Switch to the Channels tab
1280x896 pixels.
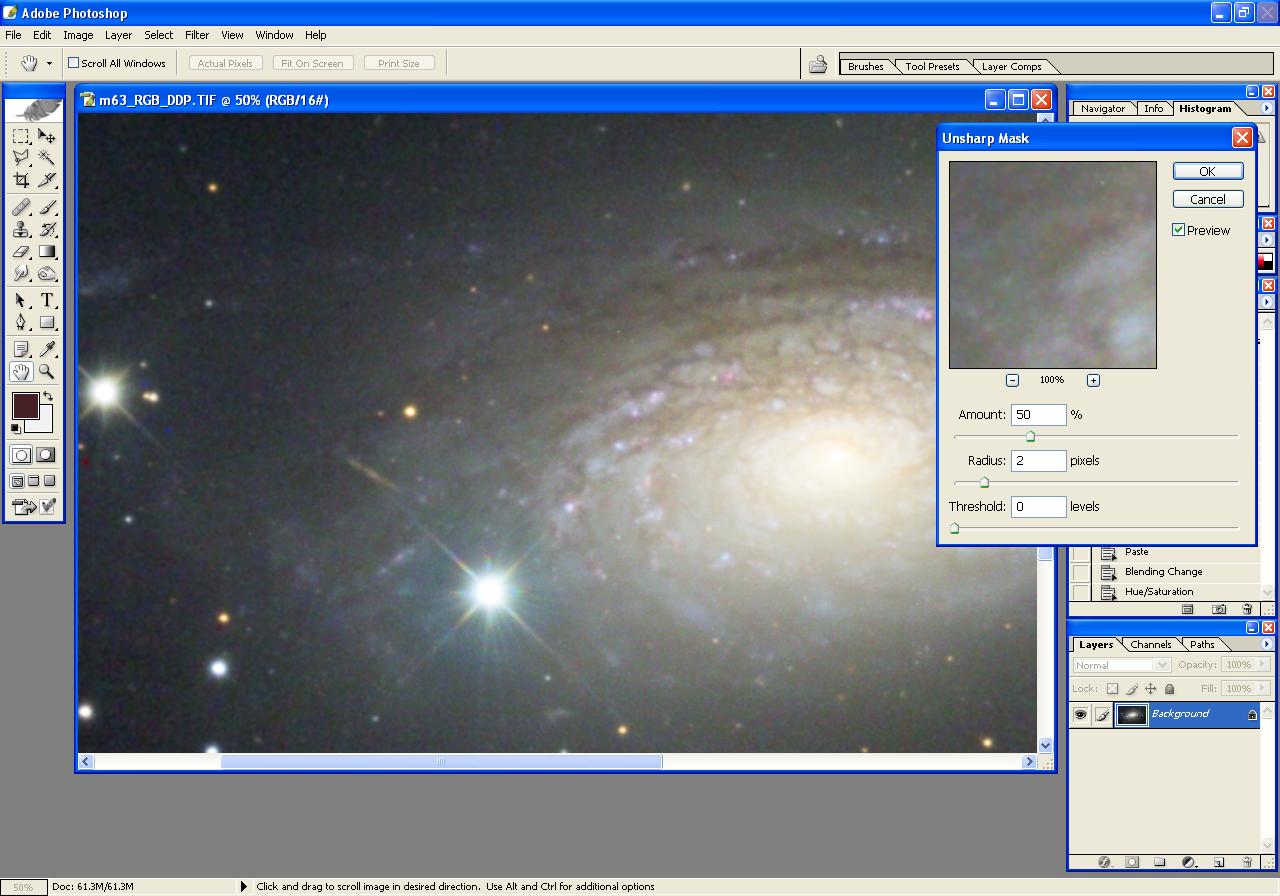(1150, 645)
